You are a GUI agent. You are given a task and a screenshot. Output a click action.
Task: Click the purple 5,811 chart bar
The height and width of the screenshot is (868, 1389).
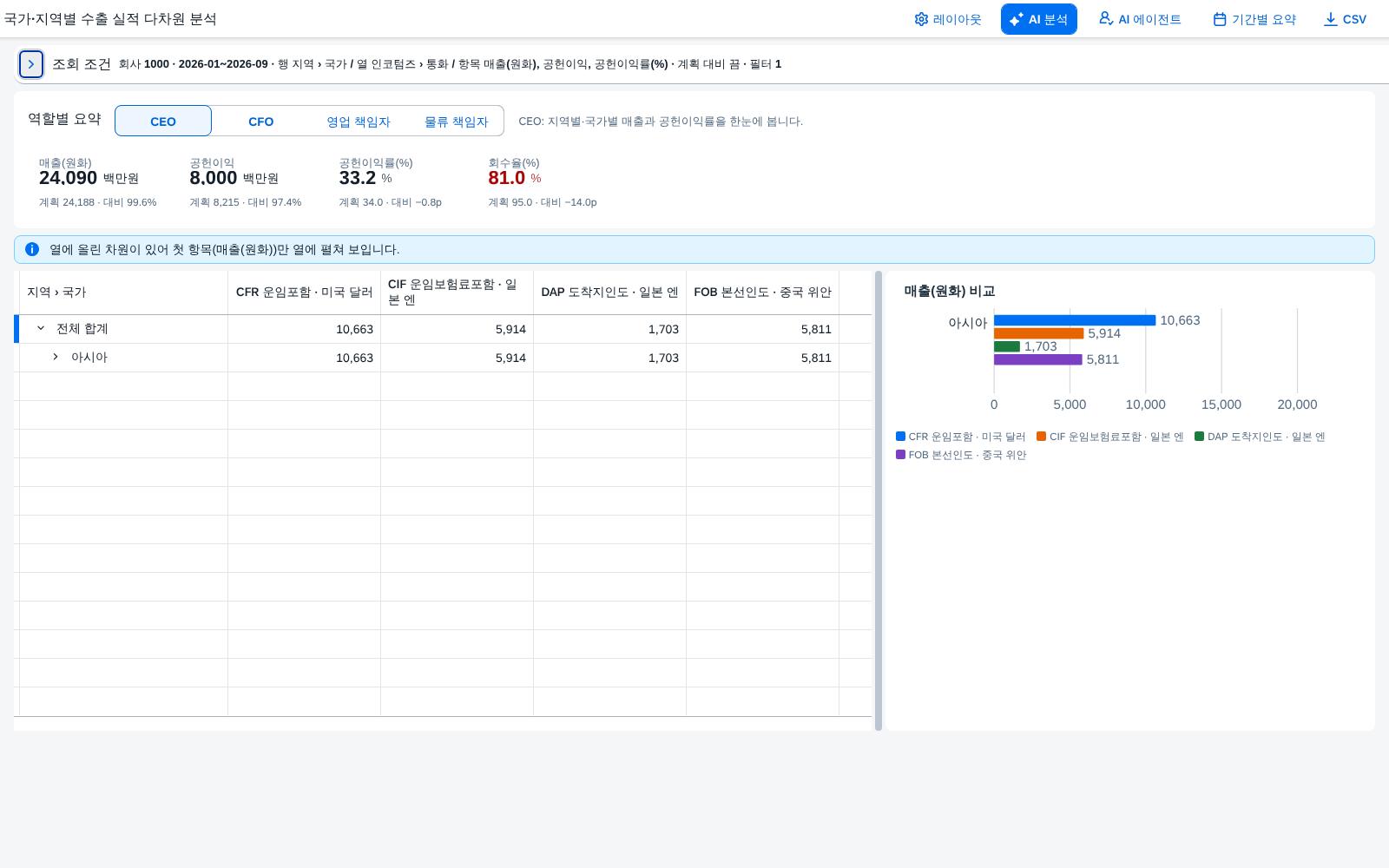click(x=1037, y=359)
